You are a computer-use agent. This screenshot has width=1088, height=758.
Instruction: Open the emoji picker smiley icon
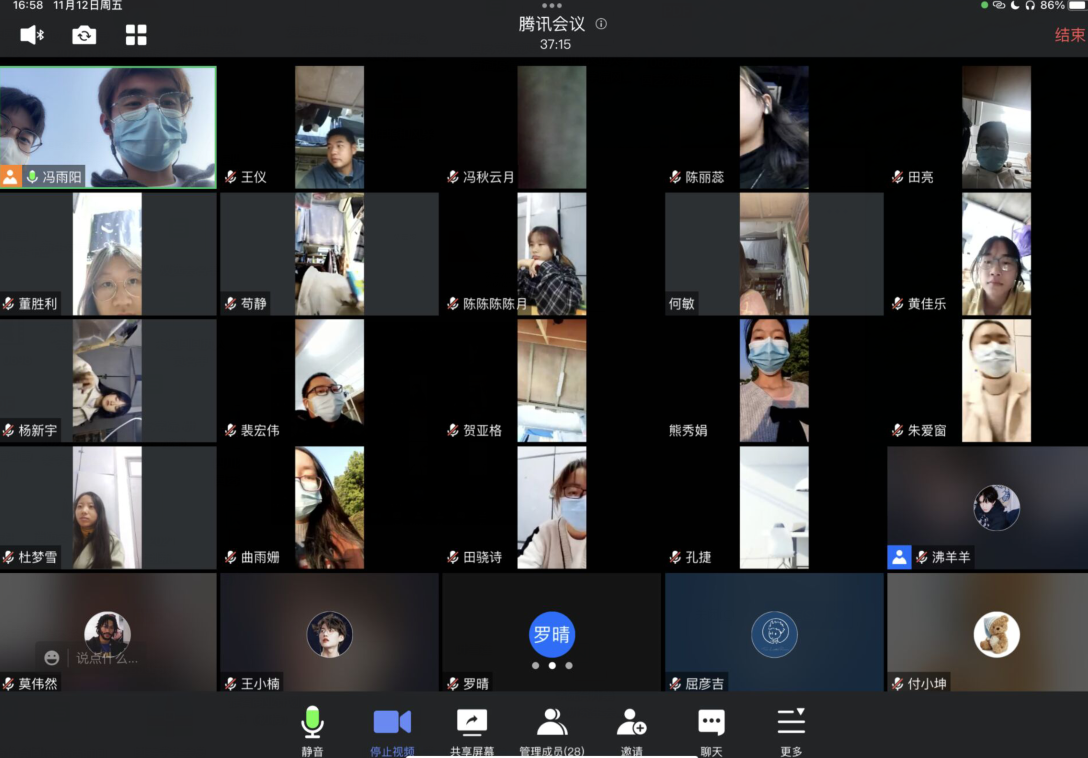52,658
